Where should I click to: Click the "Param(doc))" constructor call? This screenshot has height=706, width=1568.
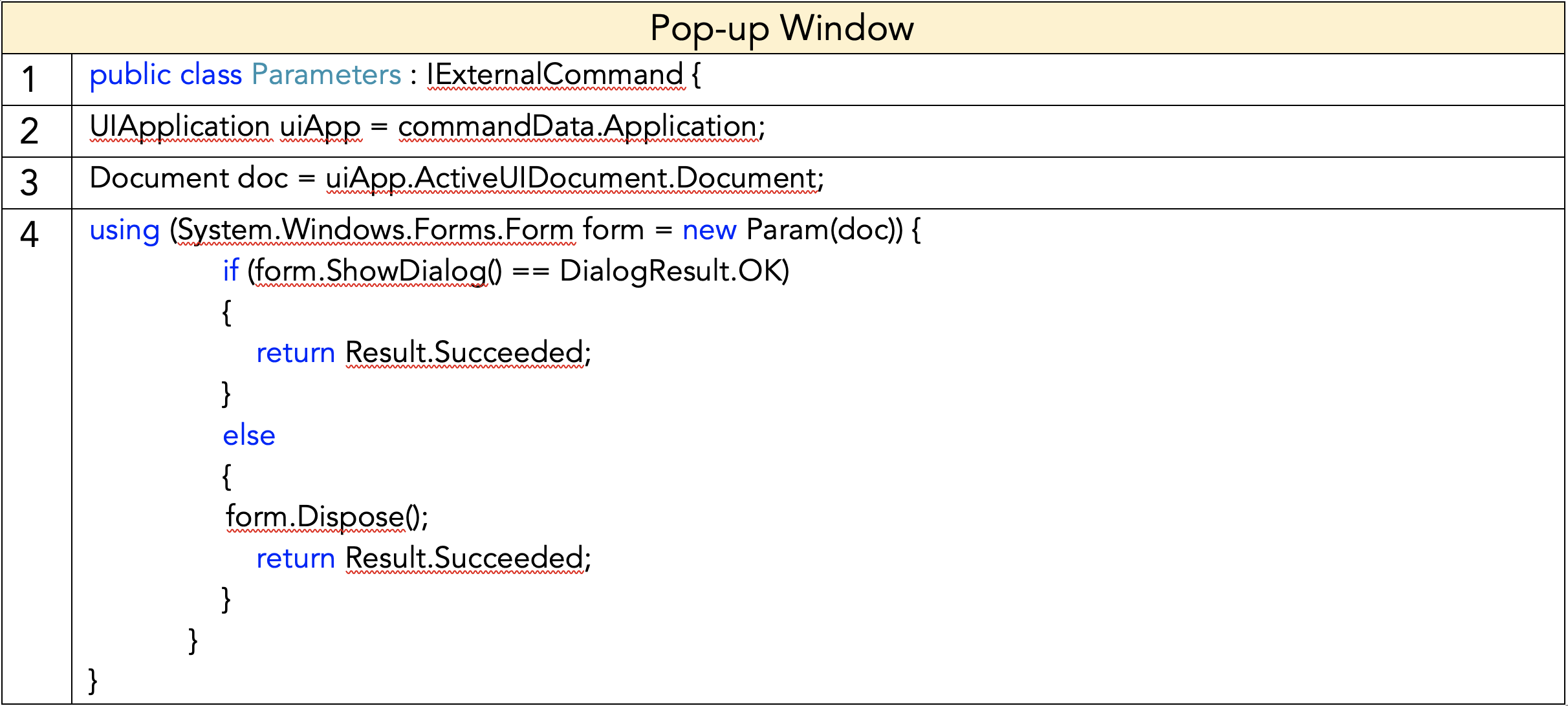824,230
